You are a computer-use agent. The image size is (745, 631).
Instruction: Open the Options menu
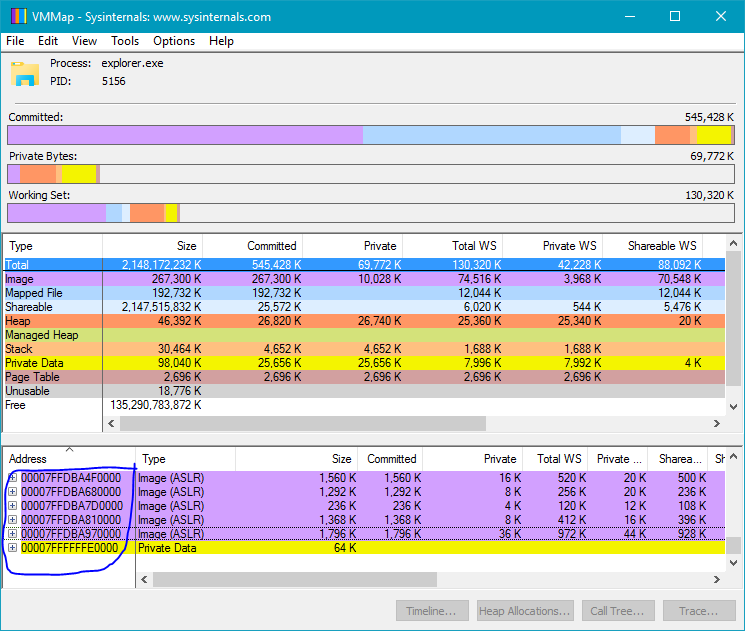click(174, 41)
